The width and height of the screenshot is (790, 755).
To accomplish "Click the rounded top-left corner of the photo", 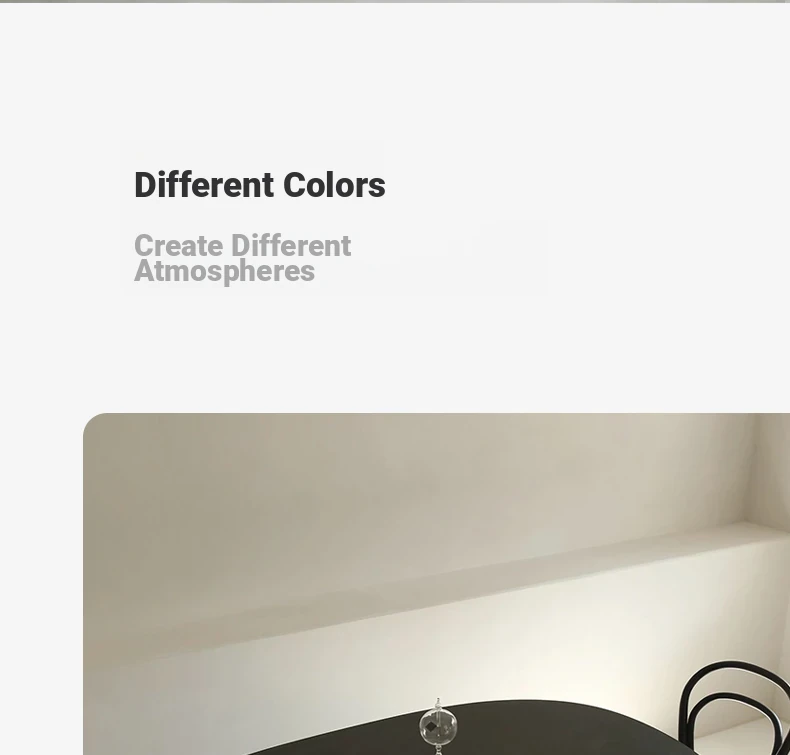I will pyautogui.click(x=93, y=423).
